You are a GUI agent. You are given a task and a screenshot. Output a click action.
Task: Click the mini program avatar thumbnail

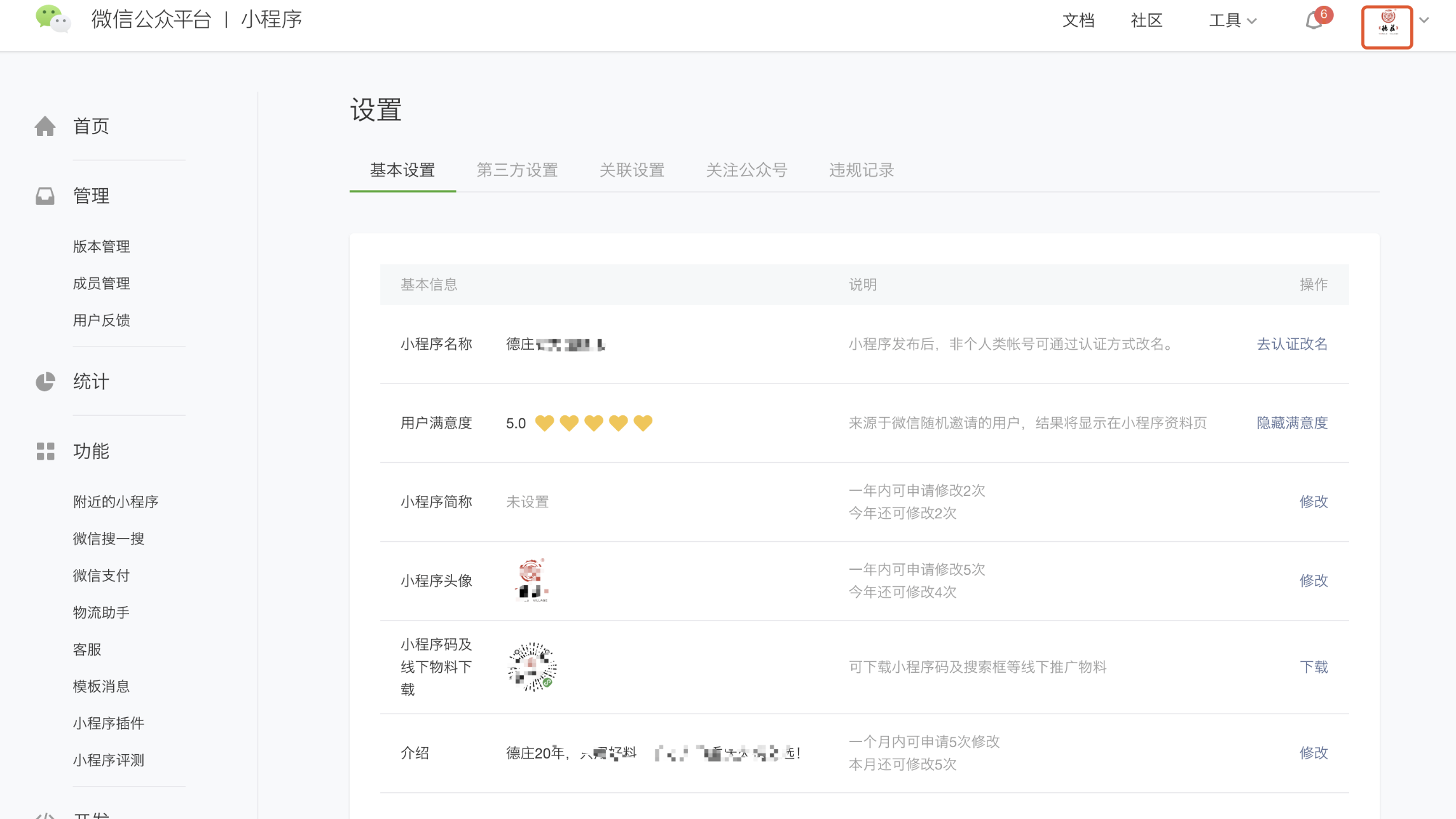532,580
